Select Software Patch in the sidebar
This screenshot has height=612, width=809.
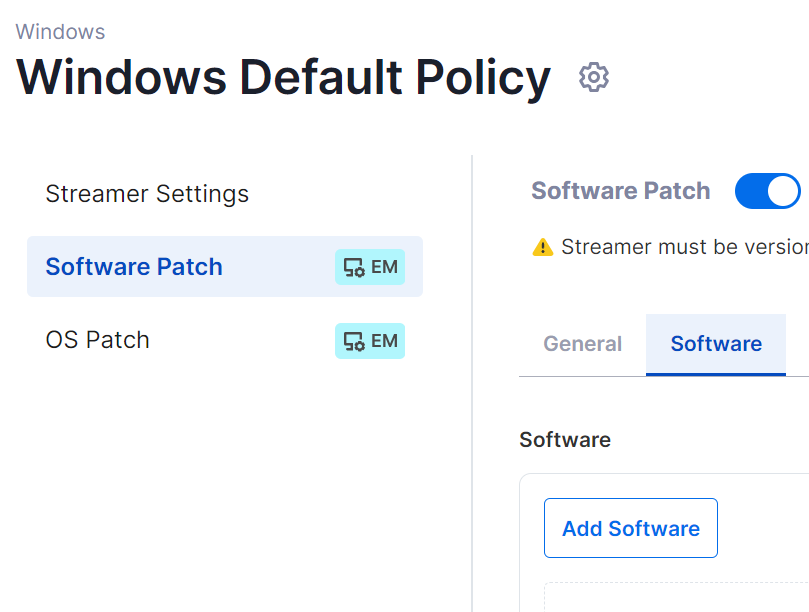(133, 267)
